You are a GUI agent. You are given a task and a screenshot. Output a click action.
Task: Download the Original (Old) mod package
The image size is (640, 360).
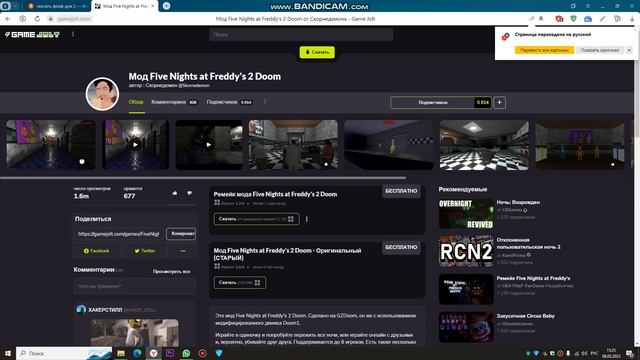click(x=240, y=282)
